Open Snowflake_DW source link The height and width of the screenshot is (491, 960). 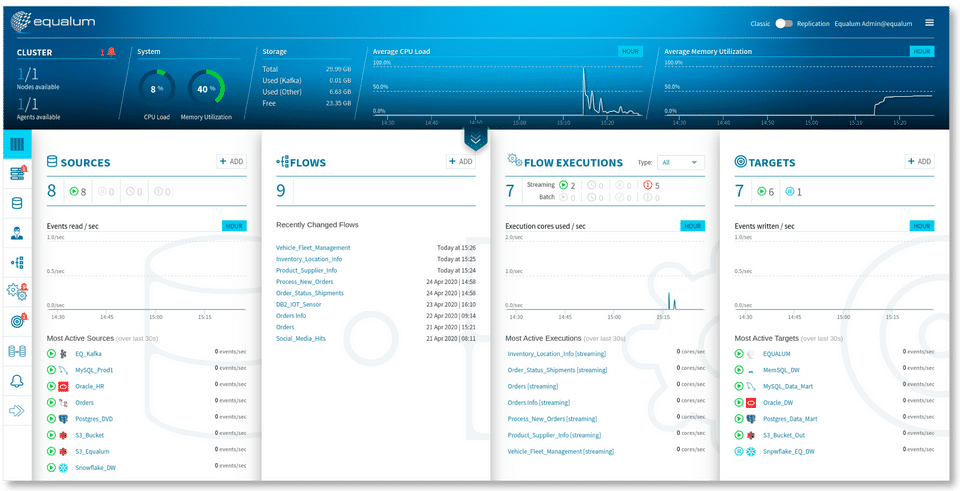click(95, 468)
